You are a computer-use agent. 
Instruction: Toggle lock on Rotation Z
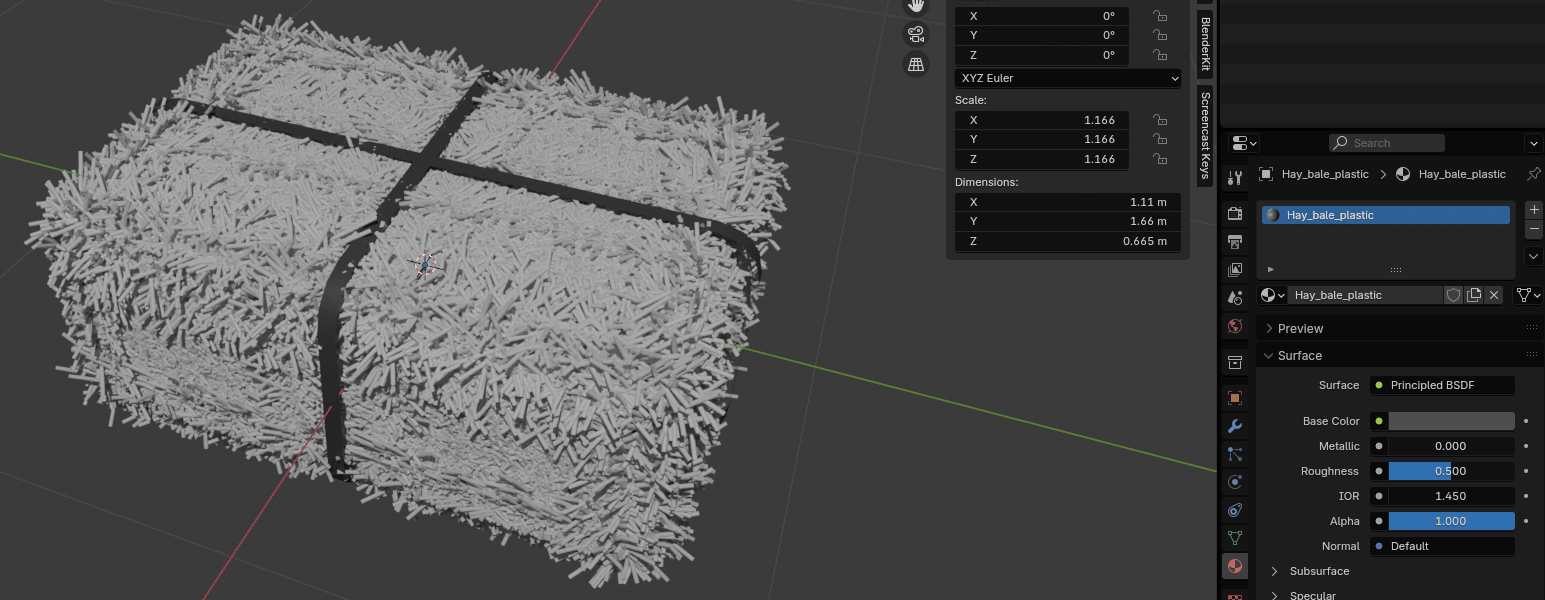(x=1160, y=55)
